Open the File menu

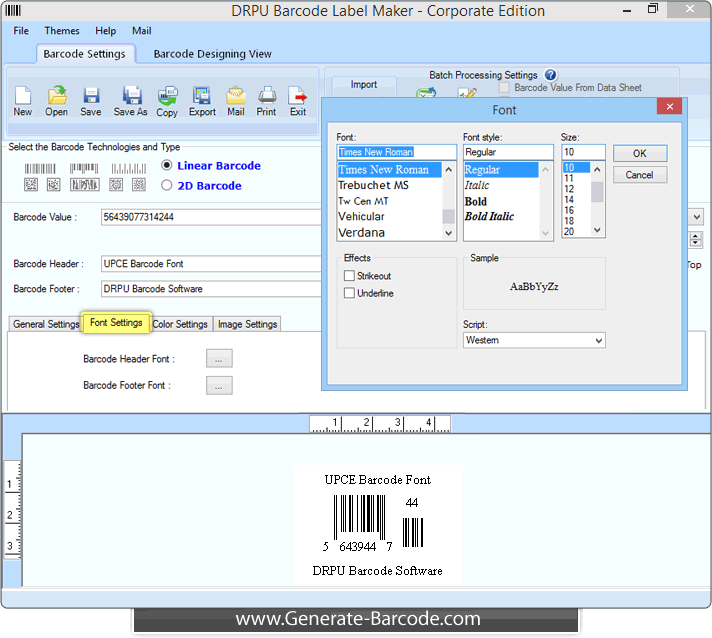(x=21, y=31)
